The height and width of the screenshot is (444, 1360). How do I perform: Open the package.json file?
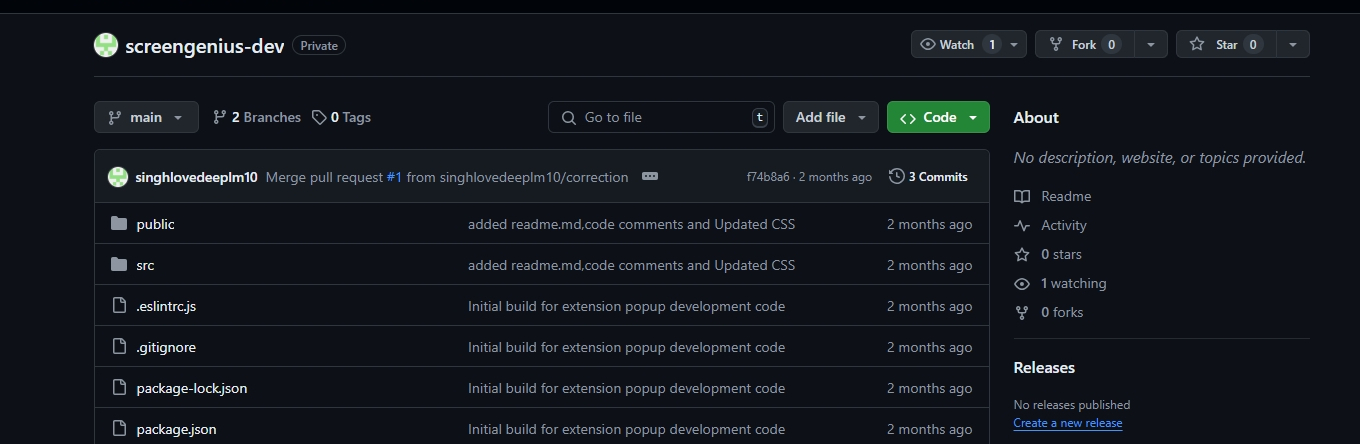(176, 429)
